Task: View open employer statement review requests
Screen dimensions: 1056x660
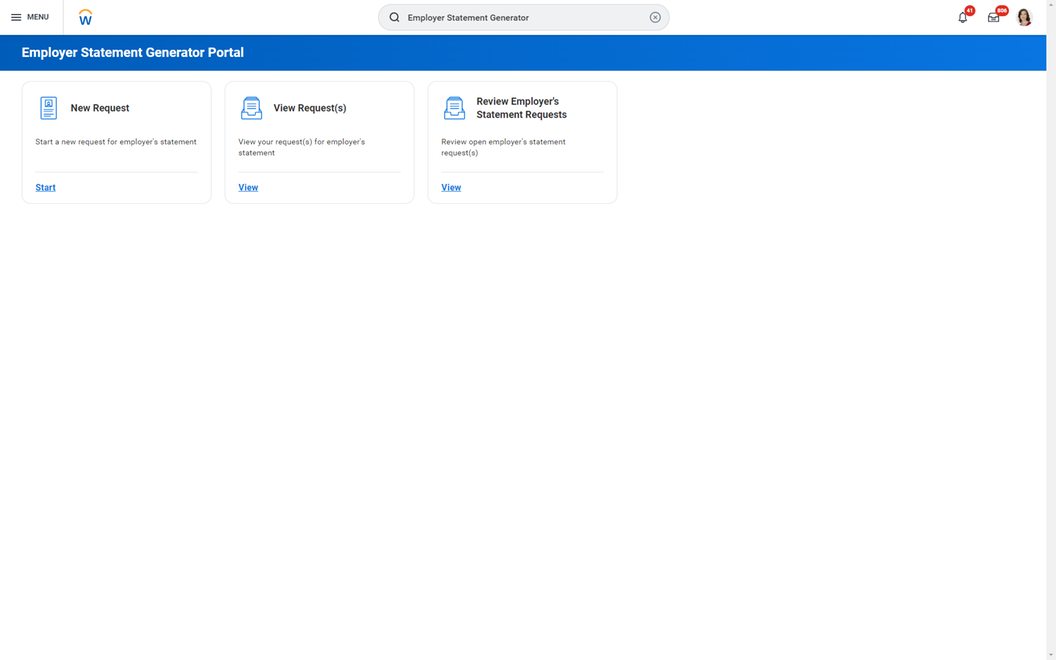Action: (x=450, y=187)
